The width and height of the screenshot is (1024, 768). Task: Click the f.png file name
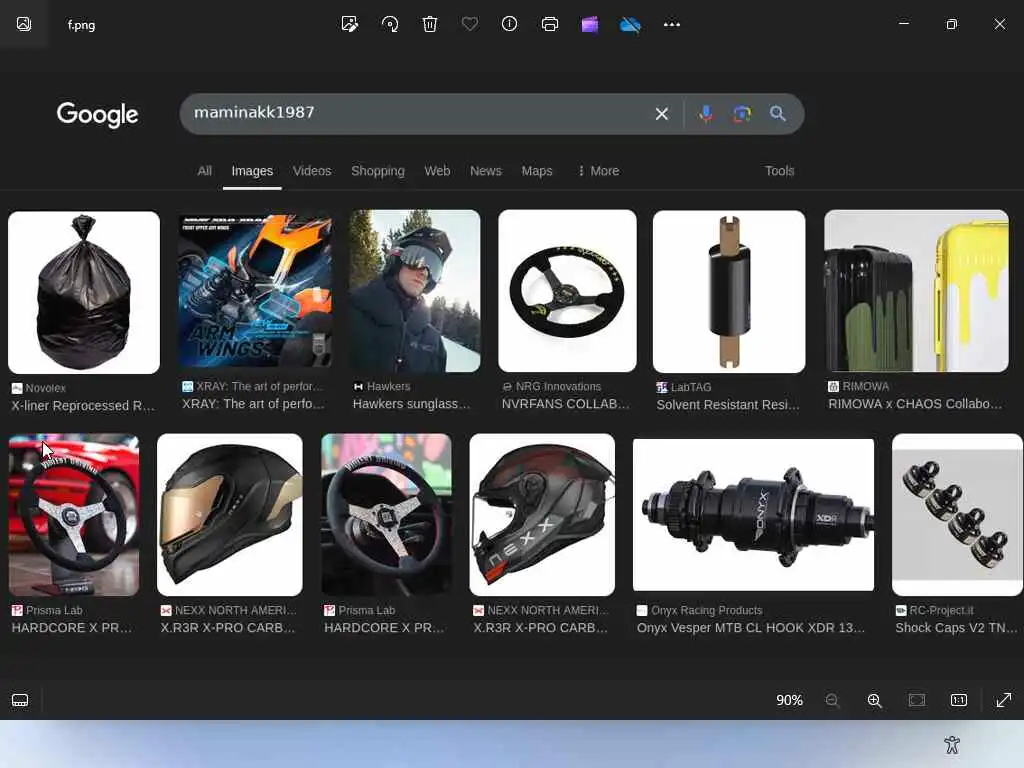click(82, 25)
